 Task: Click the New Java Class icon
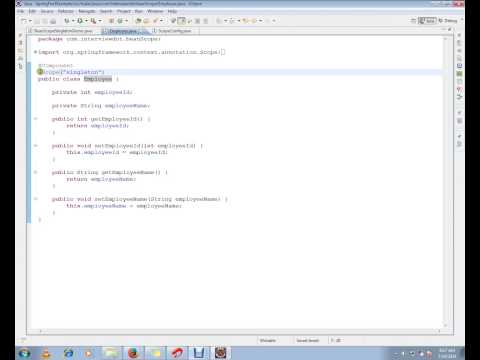pos(120,21)
